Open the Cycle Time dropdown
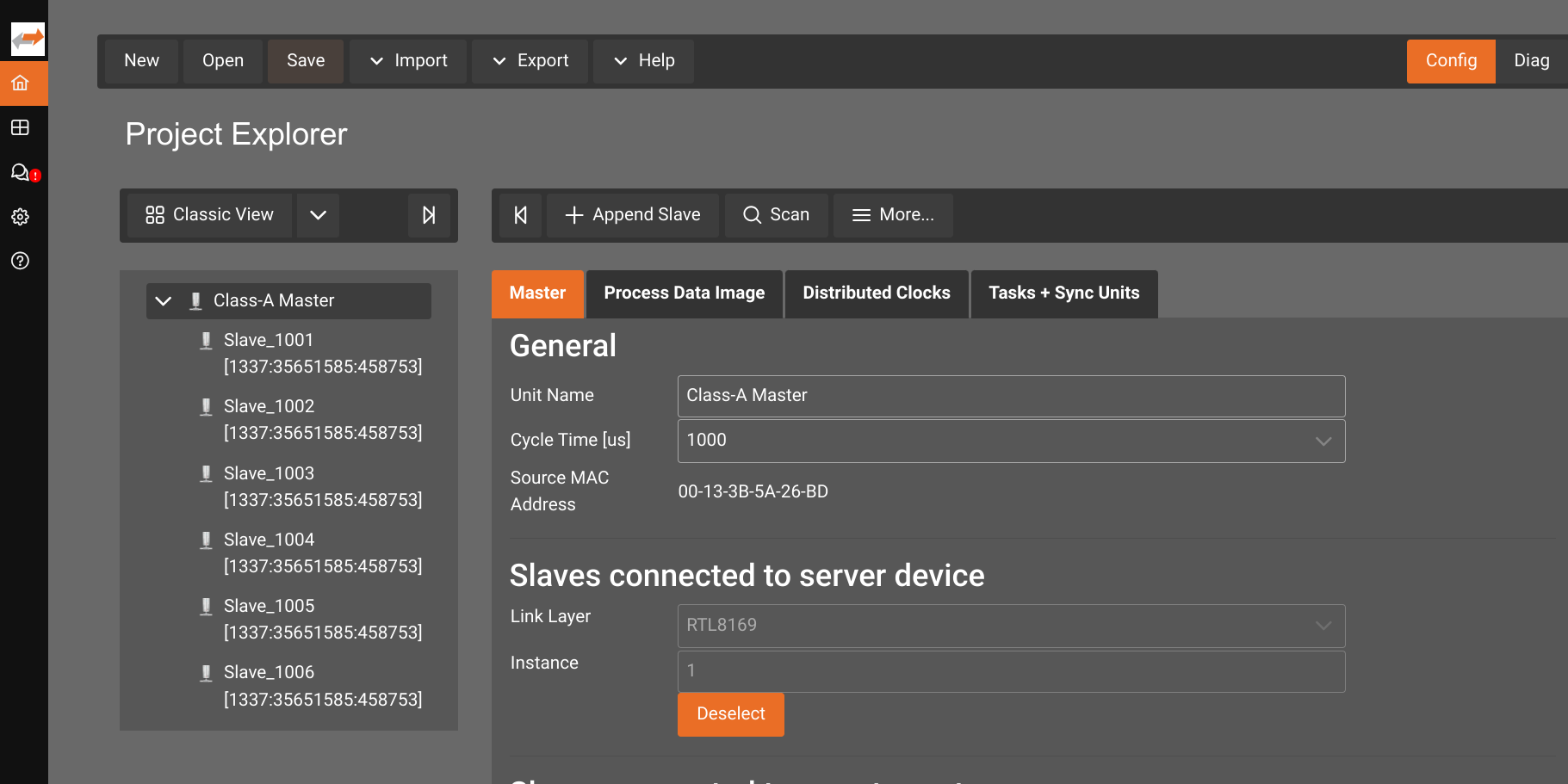This screenshot has height=784, width=1568. tap(1323, 441)
